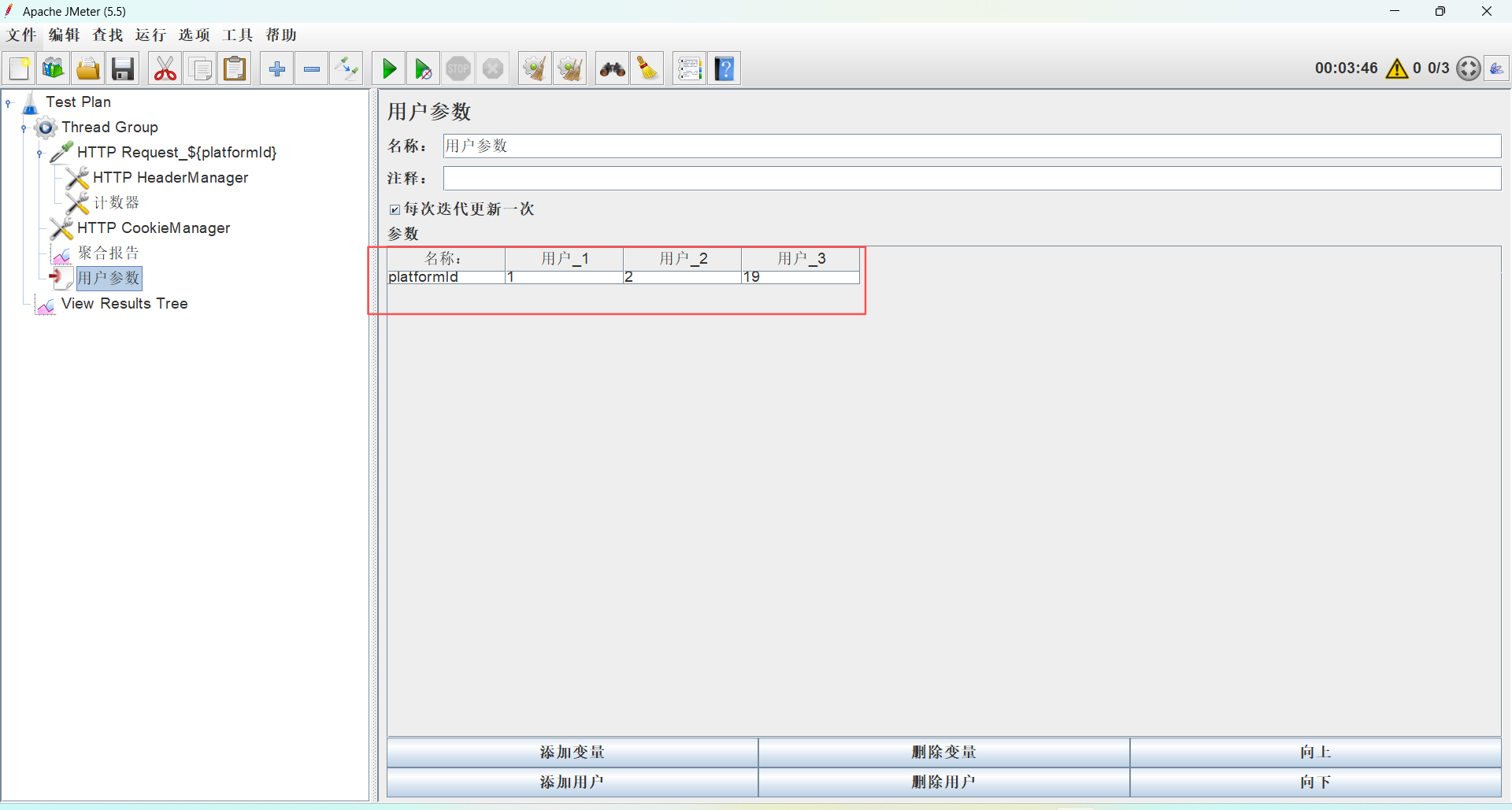Image resolution: width=1512 pixels, height=810 pixels.
Task: Open the 选项 menu
Action: [x=195, y=35]
